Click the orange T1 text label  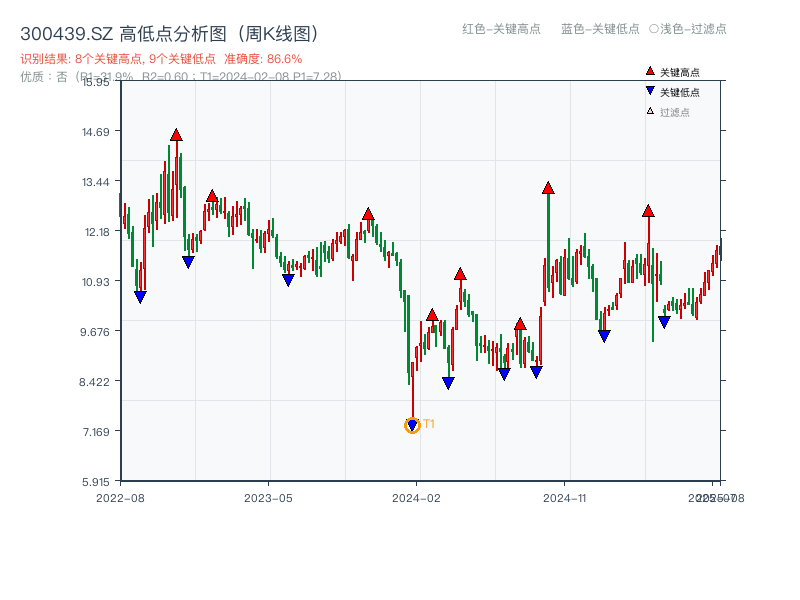429,424
